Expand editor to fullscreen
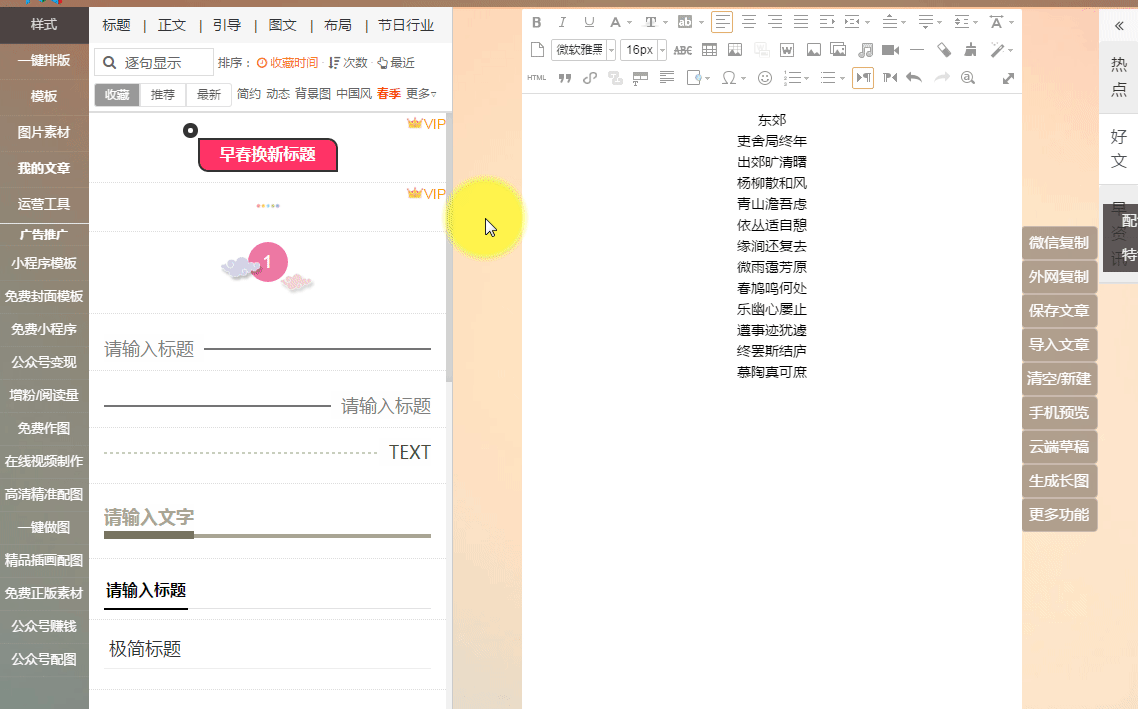This screenshot has height=709, width=1138. pyautogui.click(x=1008, y=78)
